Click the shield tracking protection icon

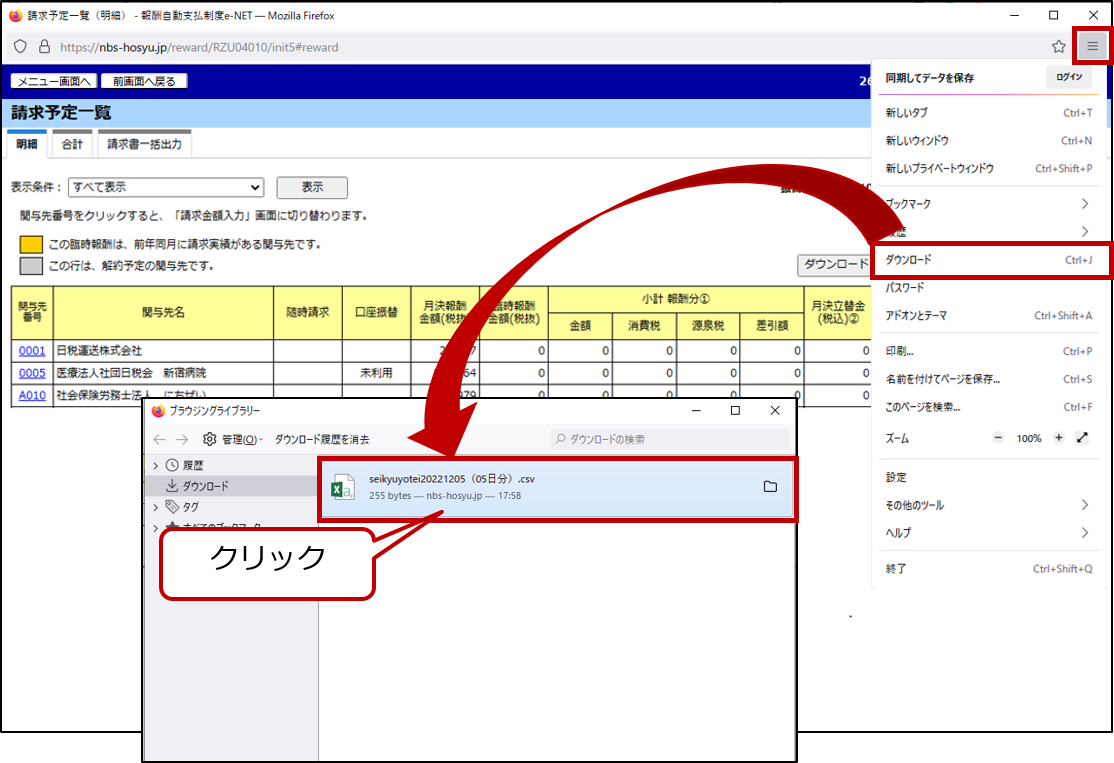[x=20, y=47]
